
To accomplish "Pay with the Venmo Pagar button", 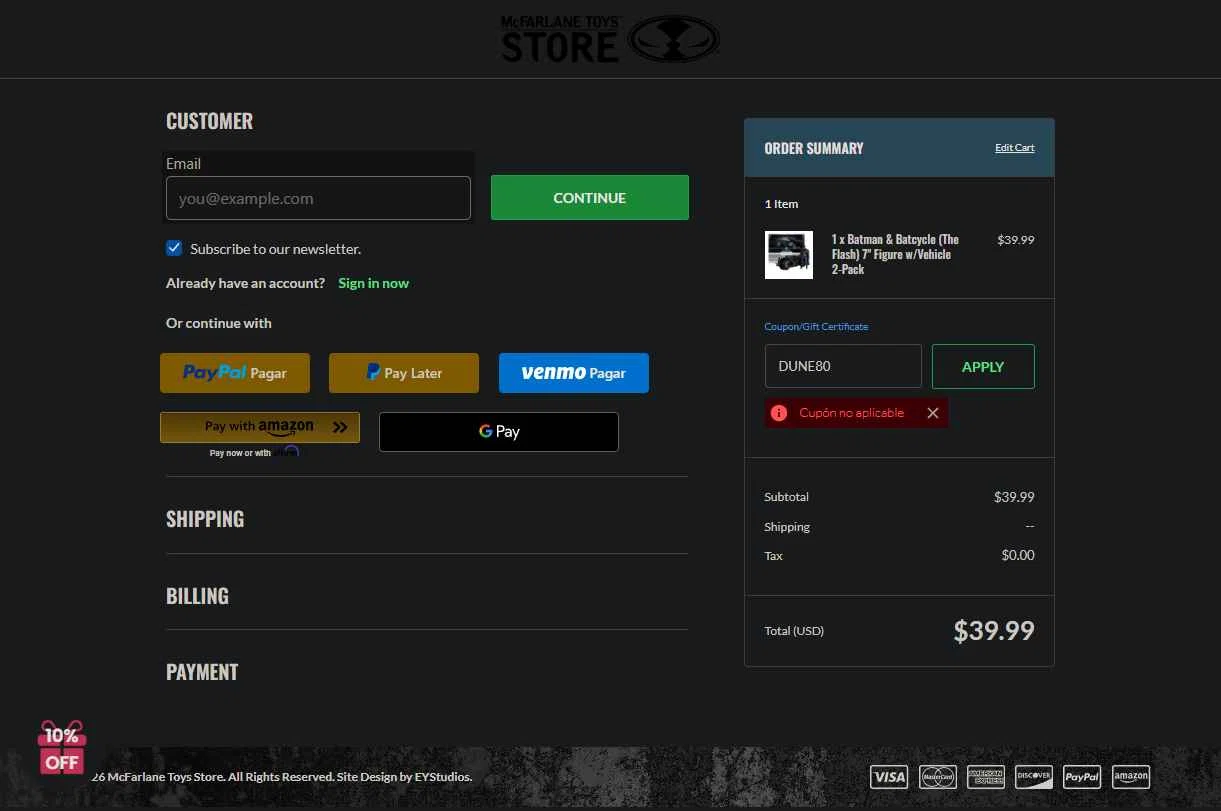I will tap(574, 373).
